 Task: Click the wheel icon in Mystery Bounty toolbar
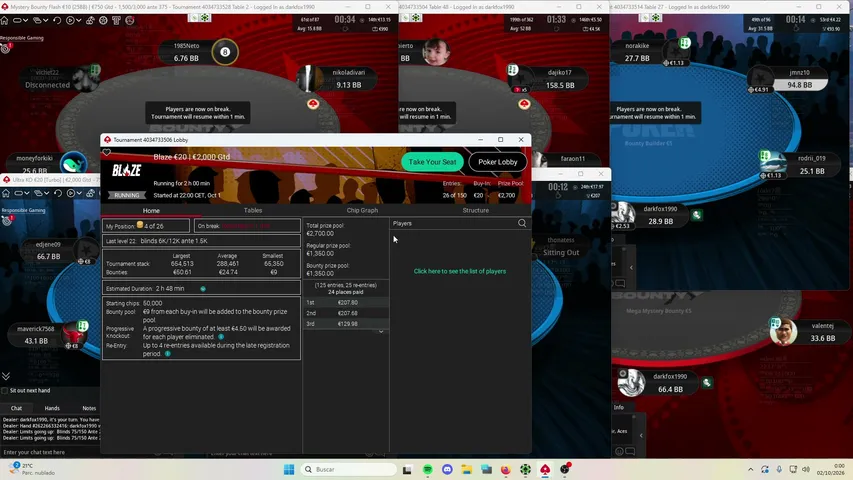coord(103,20)
